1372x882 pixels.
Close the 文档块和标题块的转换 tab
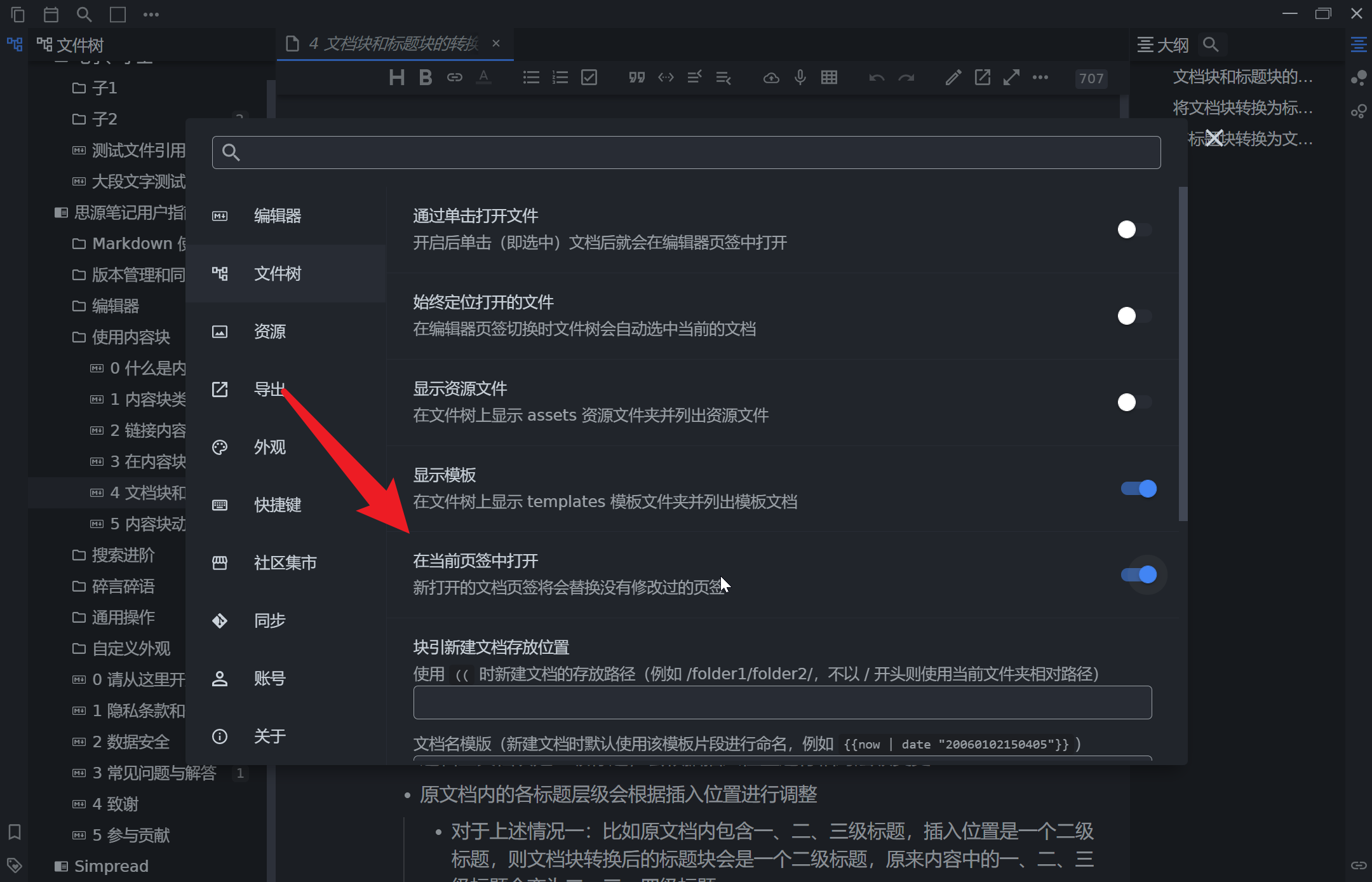(x=496, y=43)
